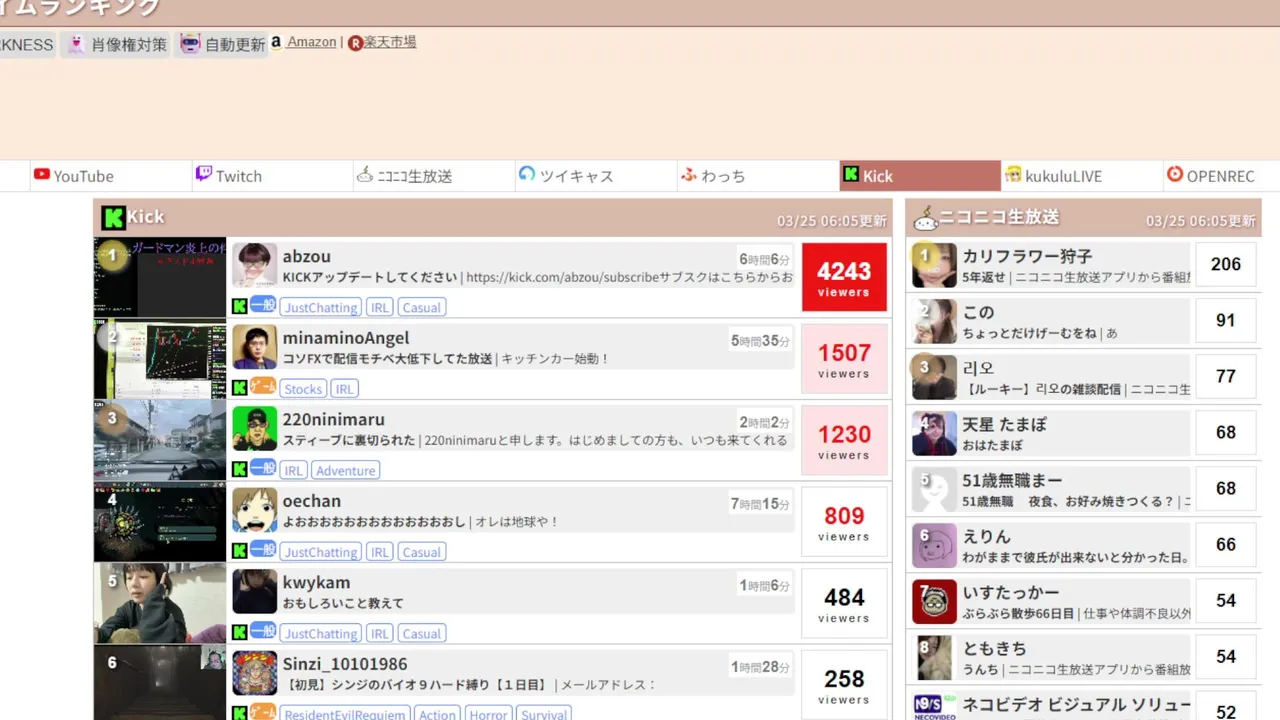This screenshot has width=1280, height=720.
Task: Click the JustChatting tag on abzou's row
Action: [x=320, y=307]
